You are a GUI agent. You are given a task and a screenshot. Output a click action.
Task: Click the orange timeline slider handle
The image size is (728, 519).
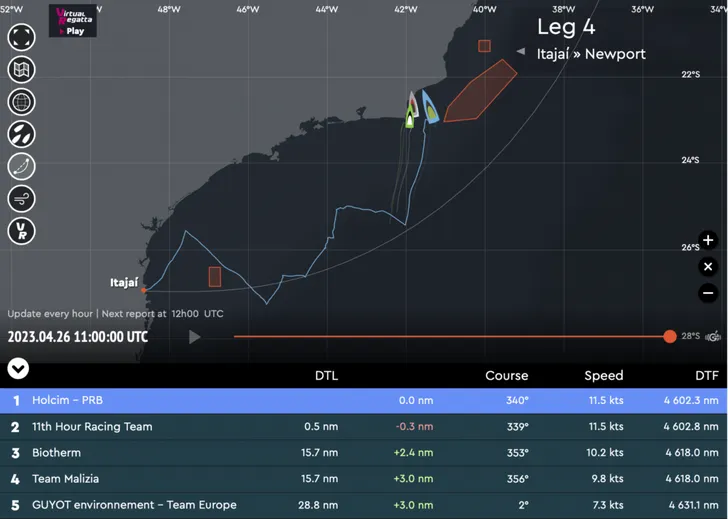point(670,337)
